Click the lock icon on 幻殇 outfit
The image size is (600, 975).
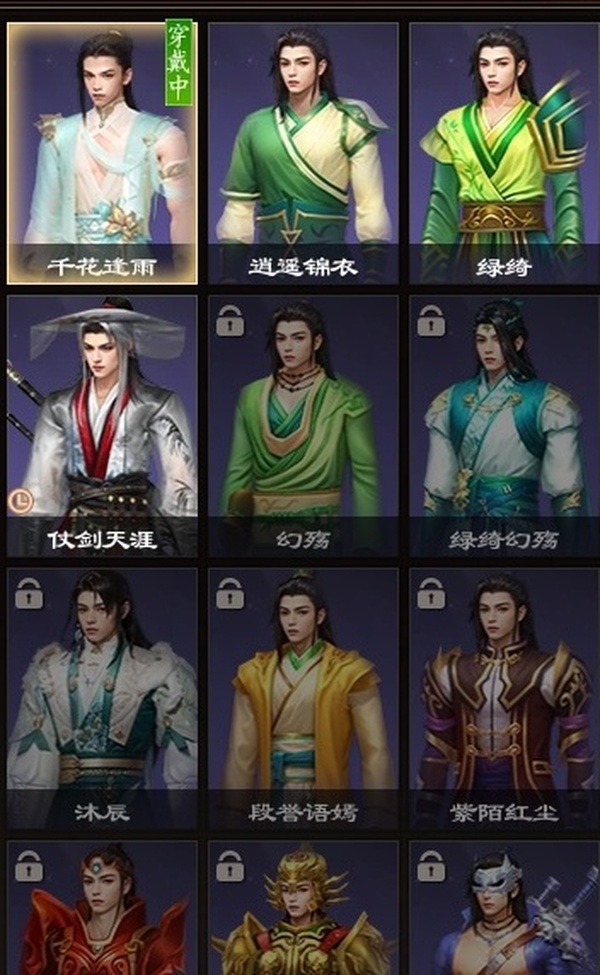[230, 321]
